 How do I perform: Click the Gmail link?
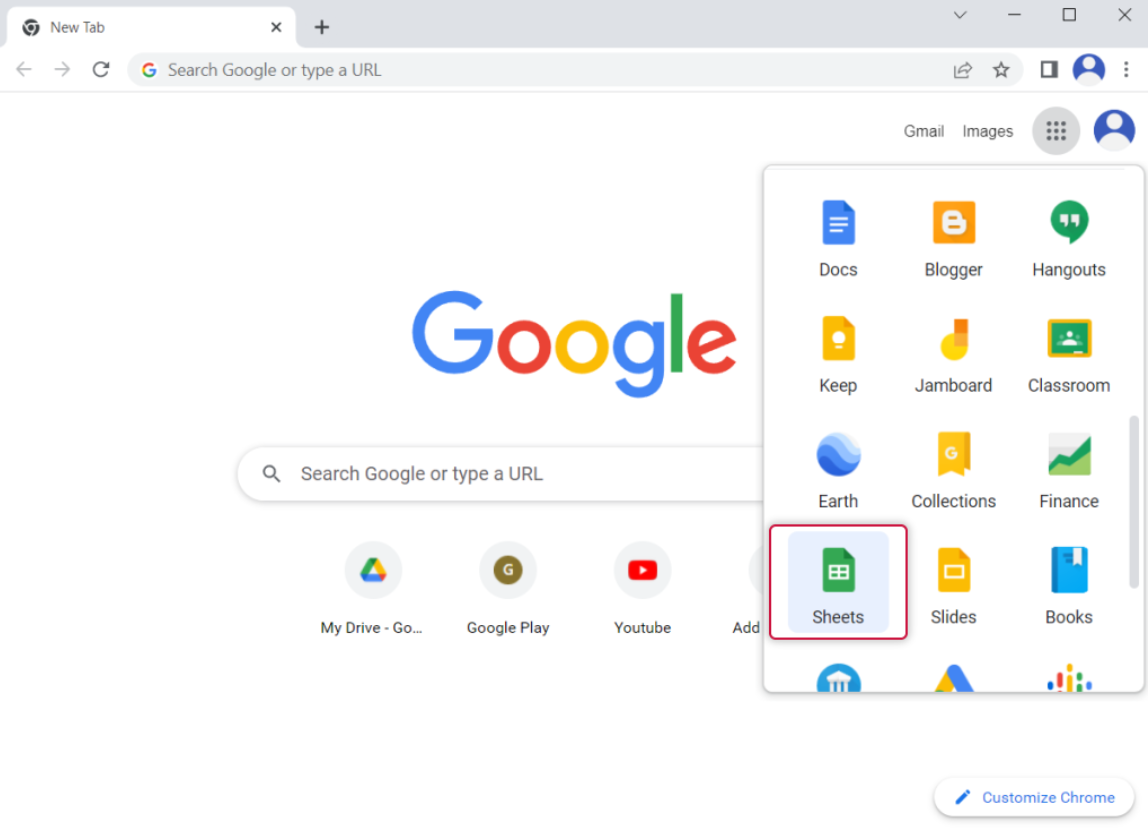923,131
